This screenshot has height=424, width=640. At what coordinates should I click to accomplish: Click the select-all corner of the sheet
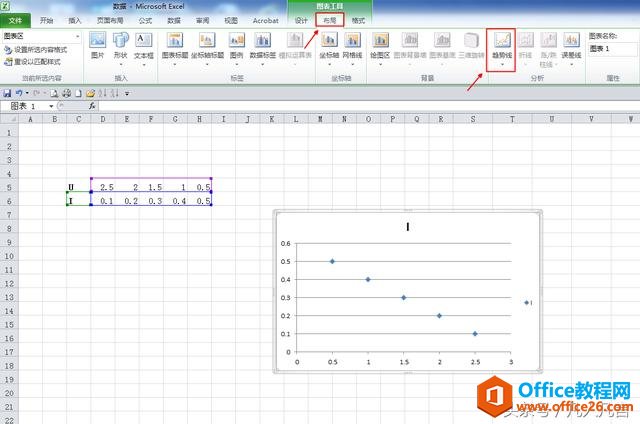coord(9,119)
